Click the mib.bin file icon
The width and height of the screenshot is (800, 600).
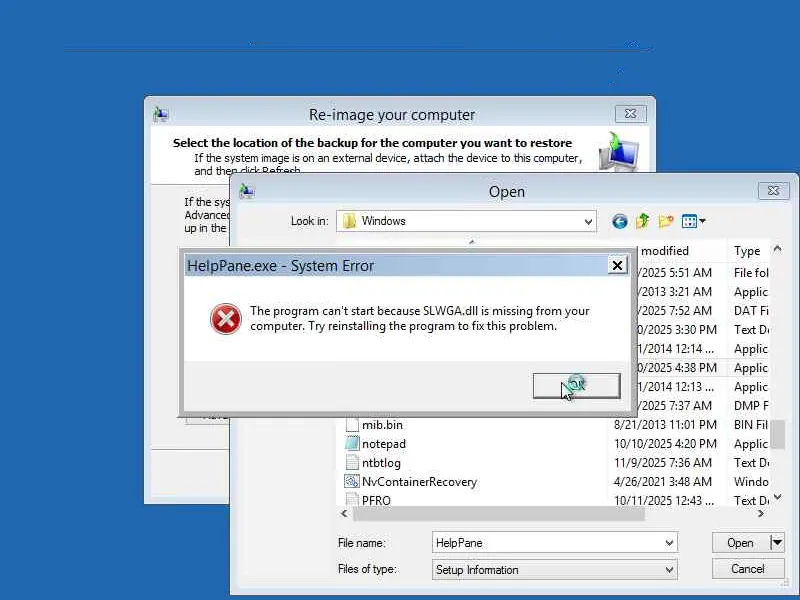(x=352, y=424)
